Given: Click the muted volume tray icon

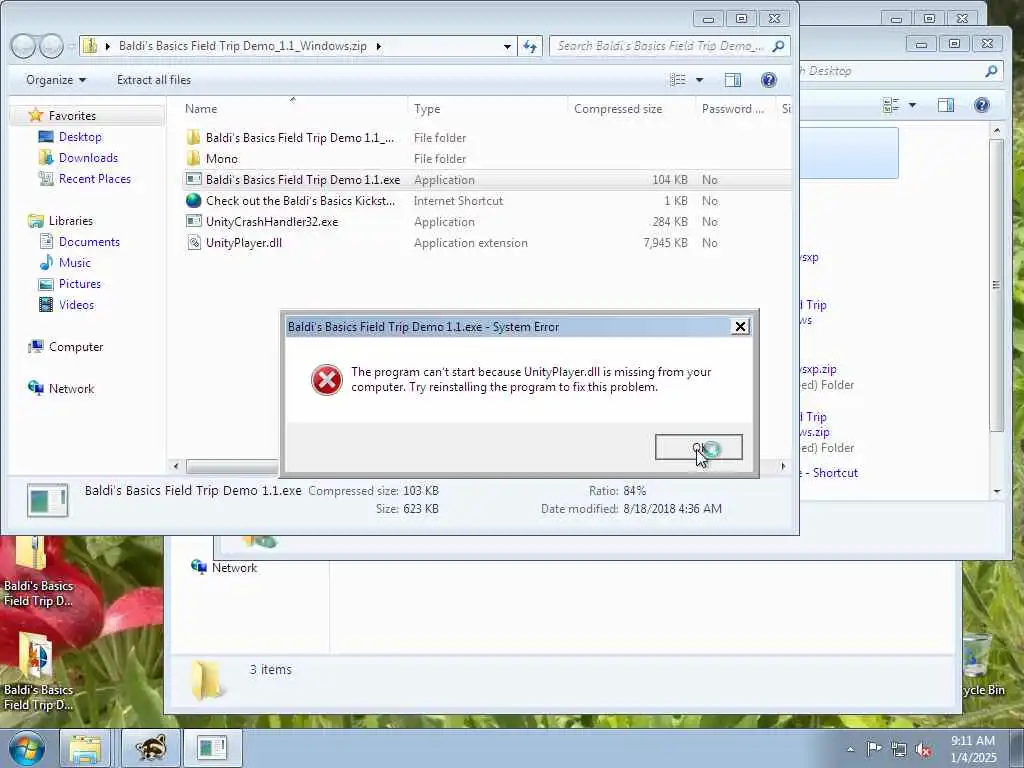Looking at the screenshot, I should (x=923, y=749).
